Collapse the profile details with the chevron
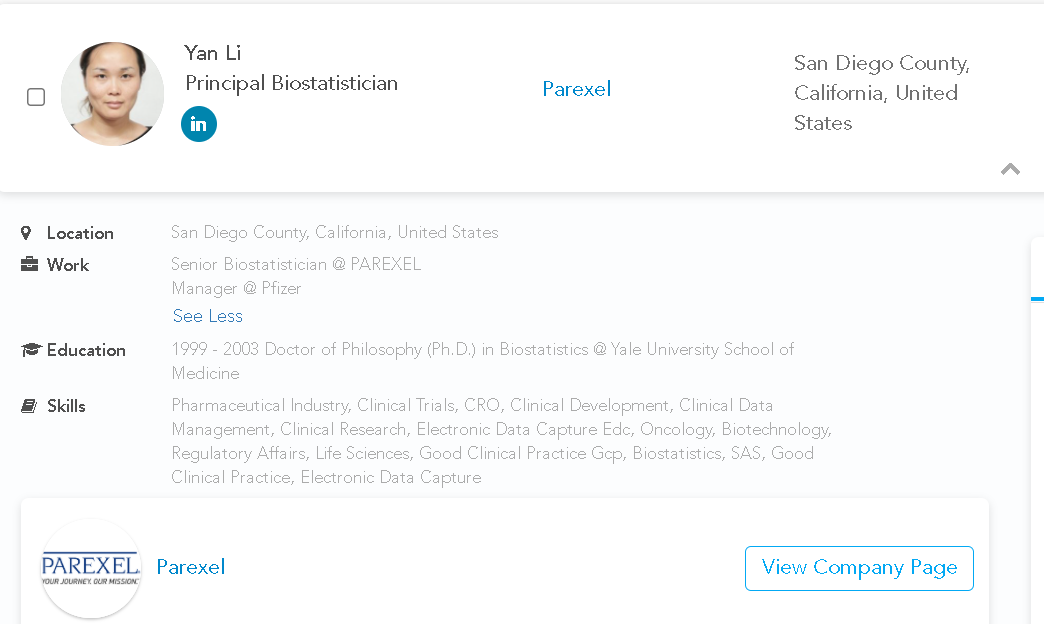This screenshot has width=1044, height=624. 1010,169
